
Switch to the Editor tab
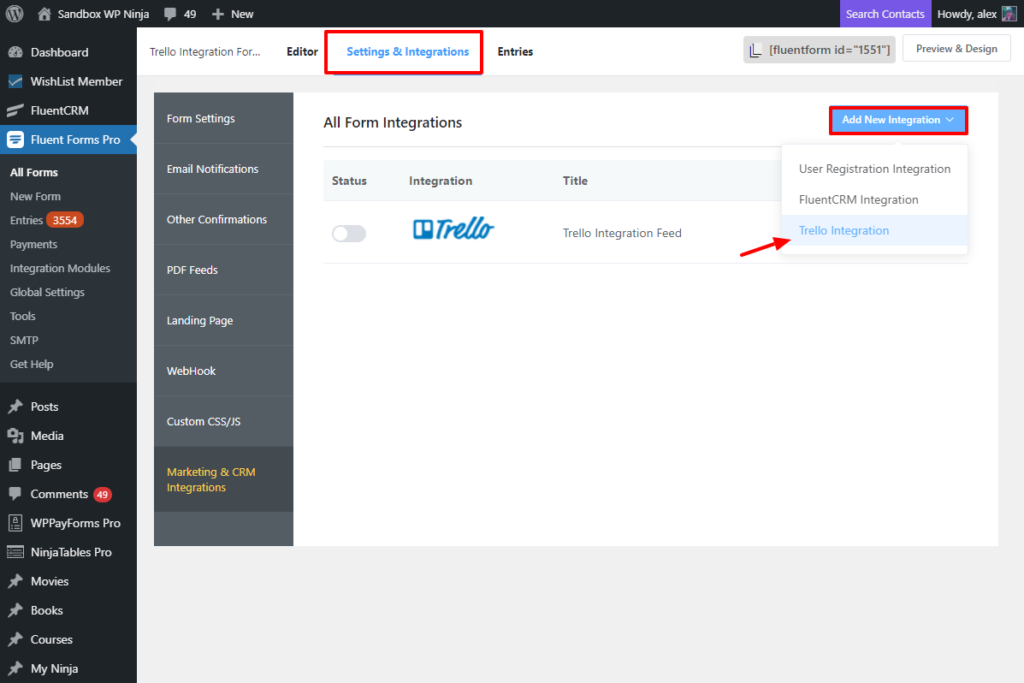[x=302, y=52]
